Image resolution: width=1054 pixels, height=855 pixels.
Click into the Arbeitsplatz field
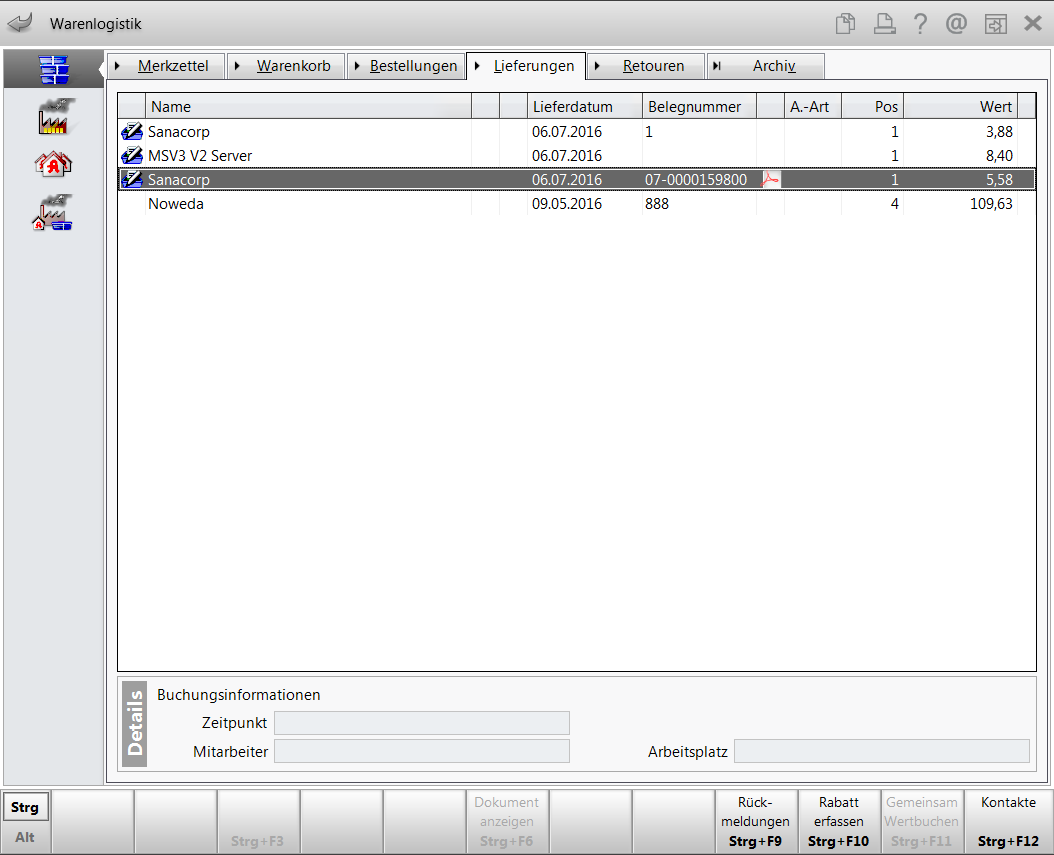[881, 751]
